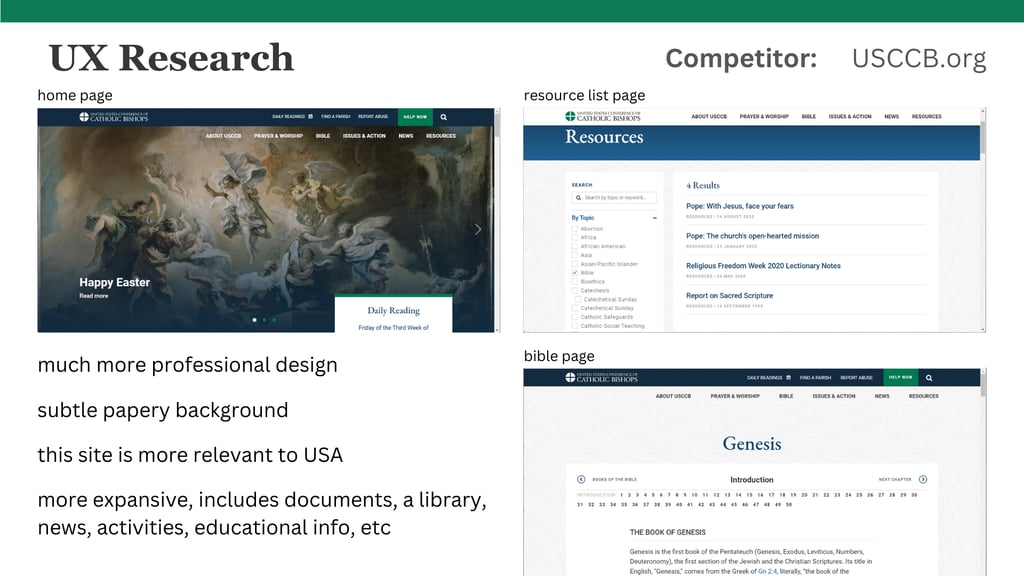Open Bible menu on bible page nav
Image resolution: width=1024 pixels, height=576 pixels.
coord(786,396)
